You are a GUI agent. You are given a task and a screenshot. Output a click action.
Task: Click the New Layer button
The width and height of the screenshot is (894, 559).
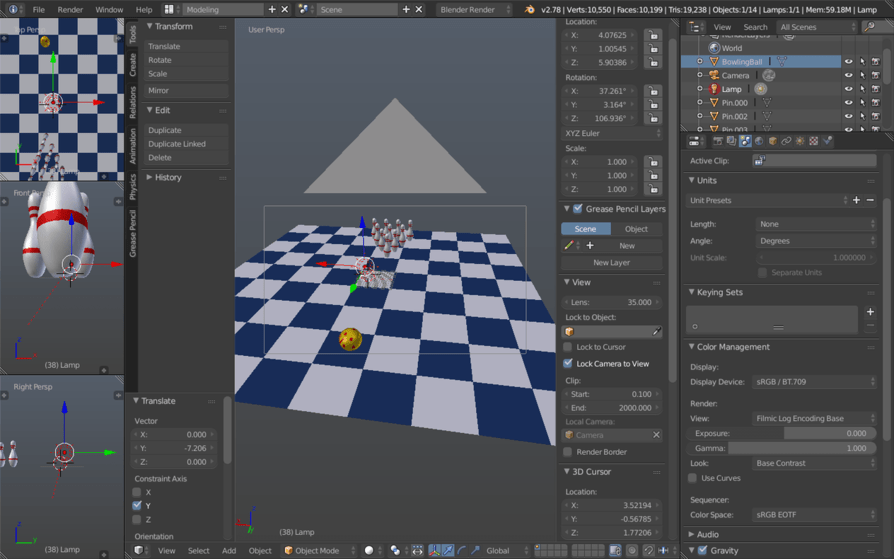611,262
